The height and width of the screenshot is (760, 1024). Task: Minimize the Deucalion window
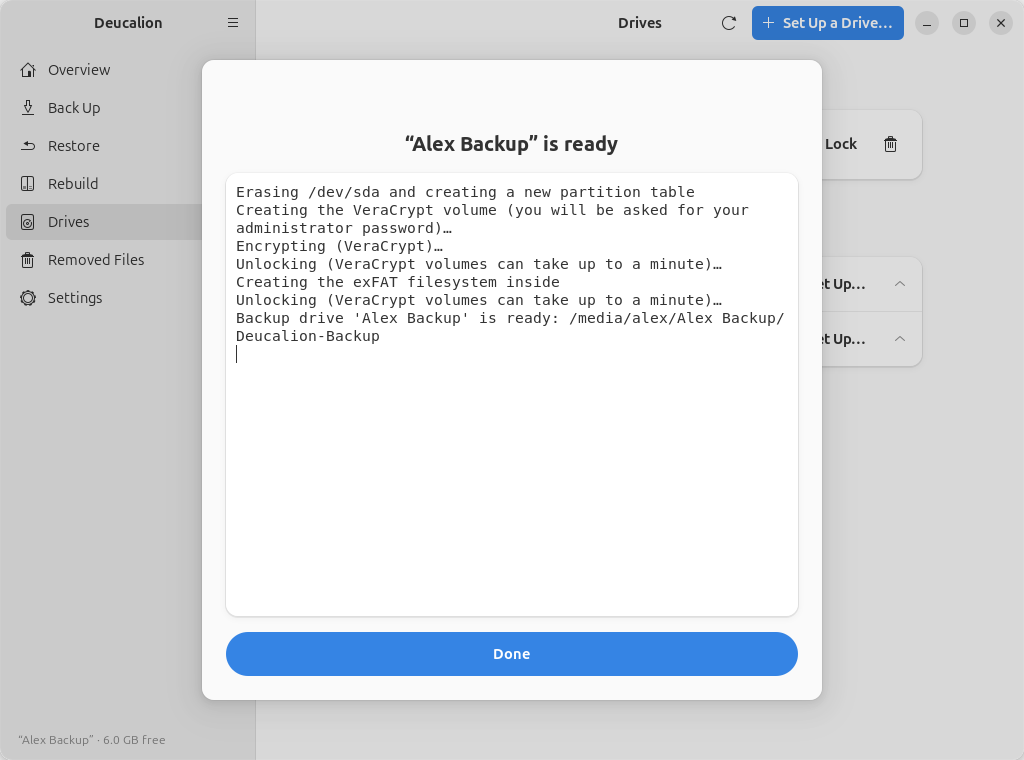click(x=927, y=23)
